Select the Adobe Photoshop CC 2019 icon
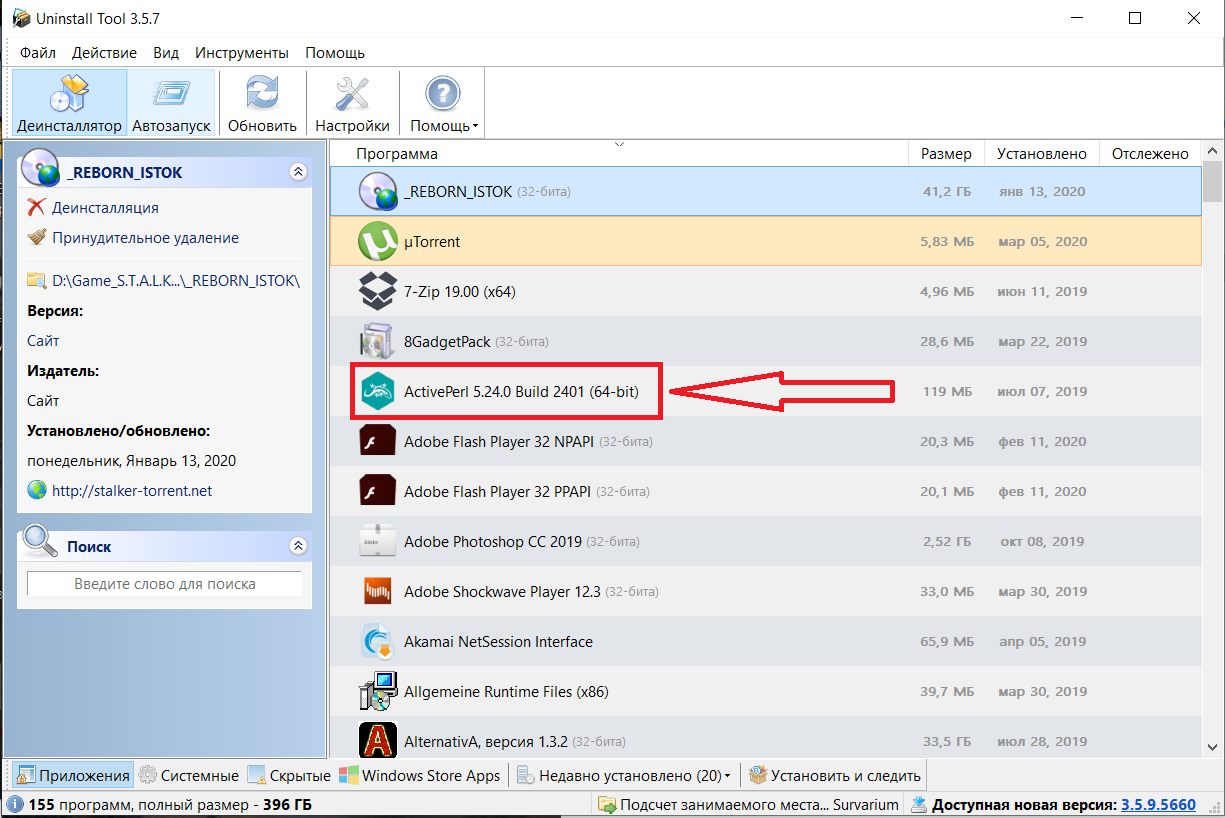The width and height of the screenshot is (1225, 818). 378,541
